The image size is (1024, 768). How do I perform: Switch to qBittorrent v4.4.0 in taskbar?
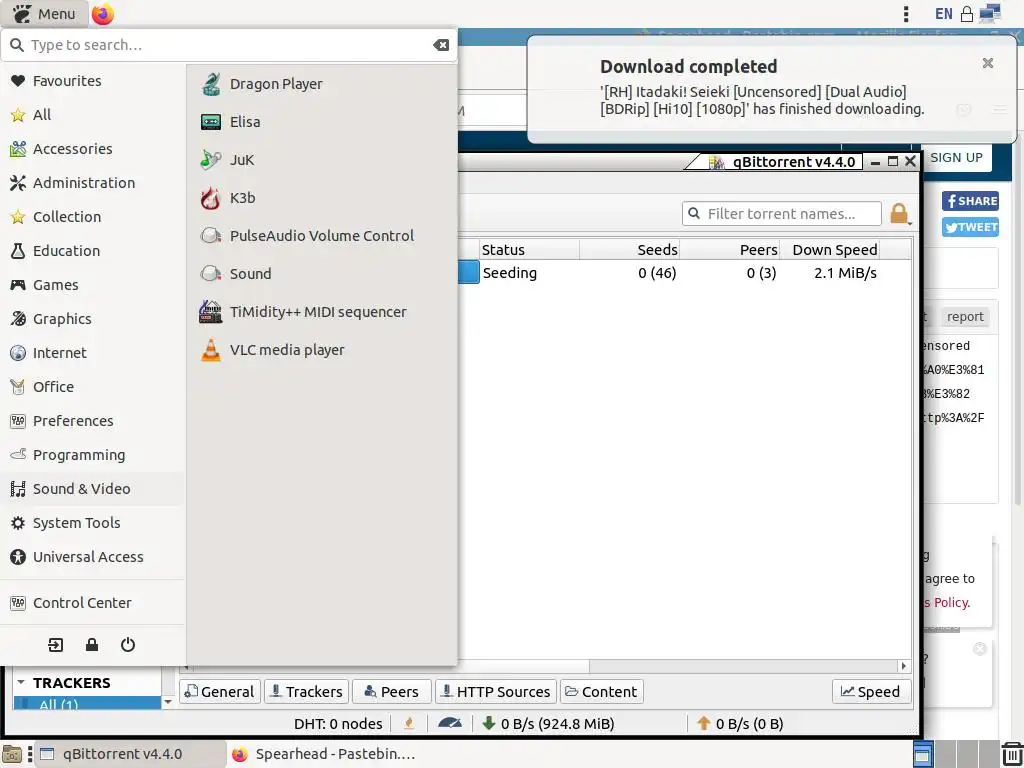coord(129,754)
